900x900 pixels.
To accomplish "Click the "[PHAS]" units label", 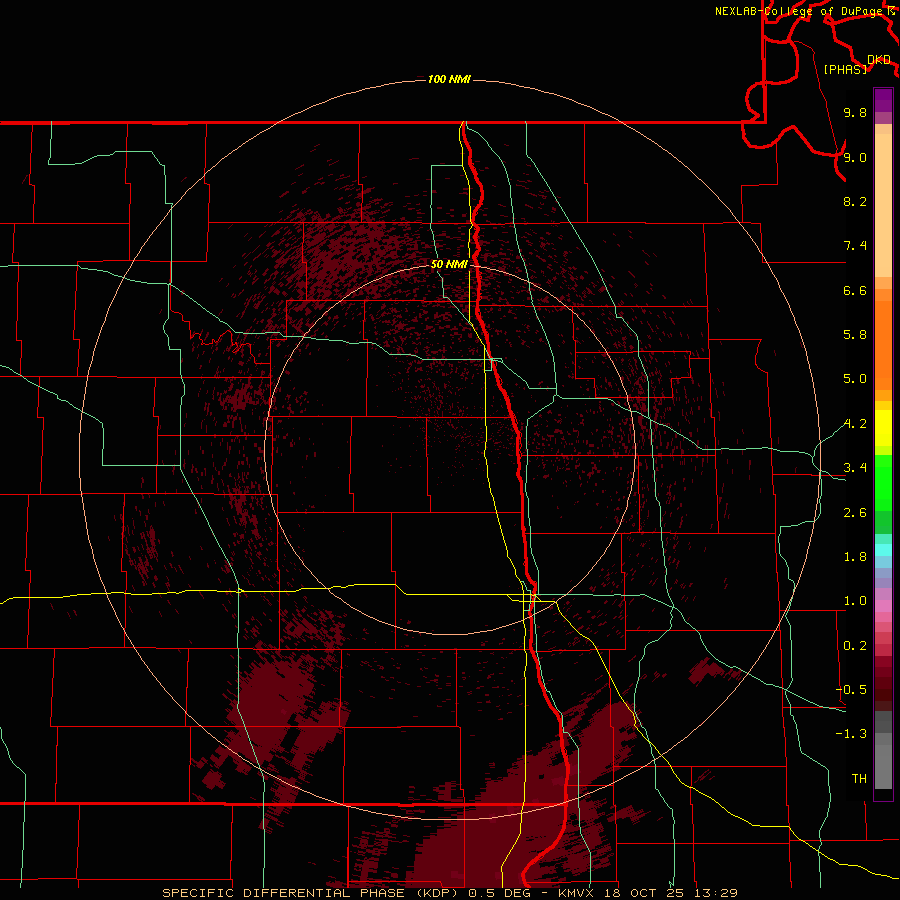I will pyautogui.click(x=845, y=69).
